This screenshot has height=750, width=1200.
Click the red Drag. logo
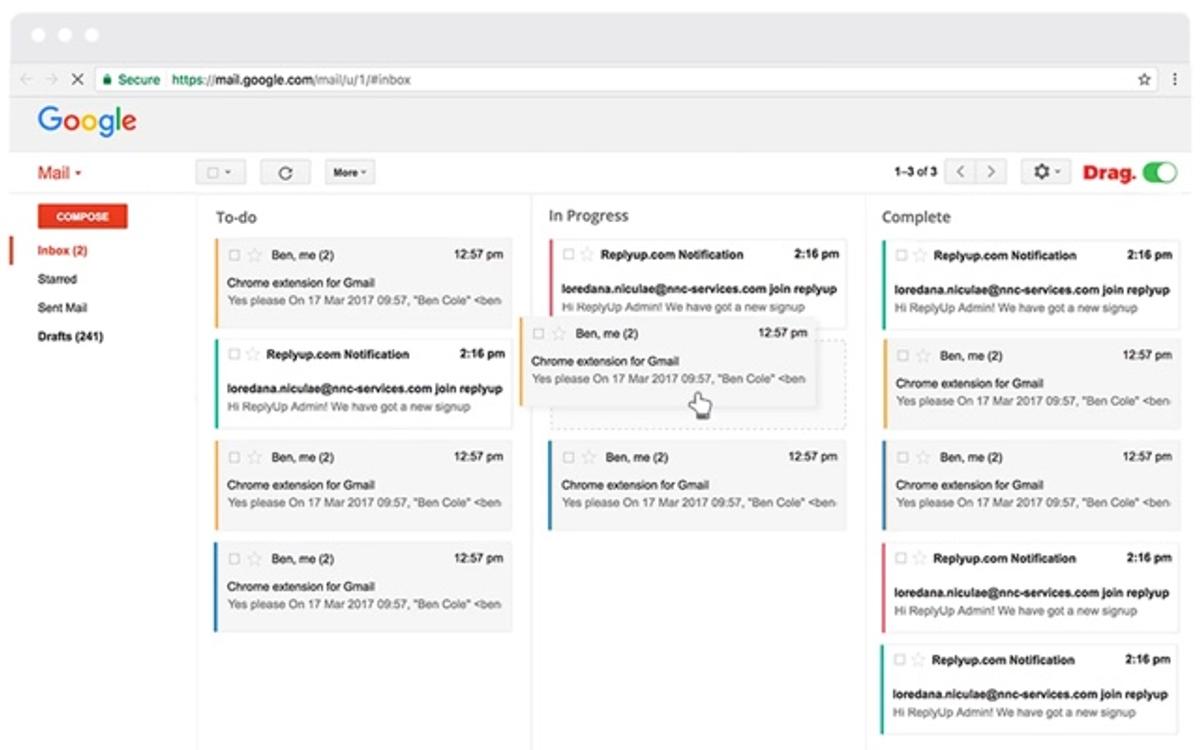1109,173
